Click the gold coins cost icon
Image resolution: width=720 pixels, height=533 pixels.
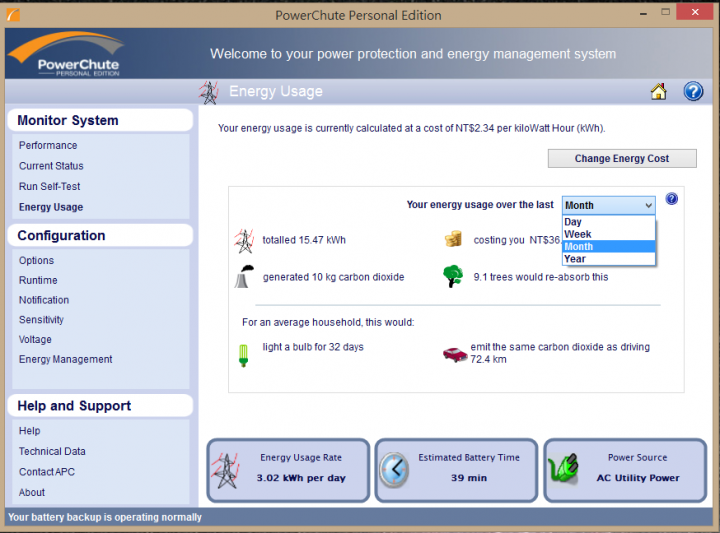coord(453,239)
